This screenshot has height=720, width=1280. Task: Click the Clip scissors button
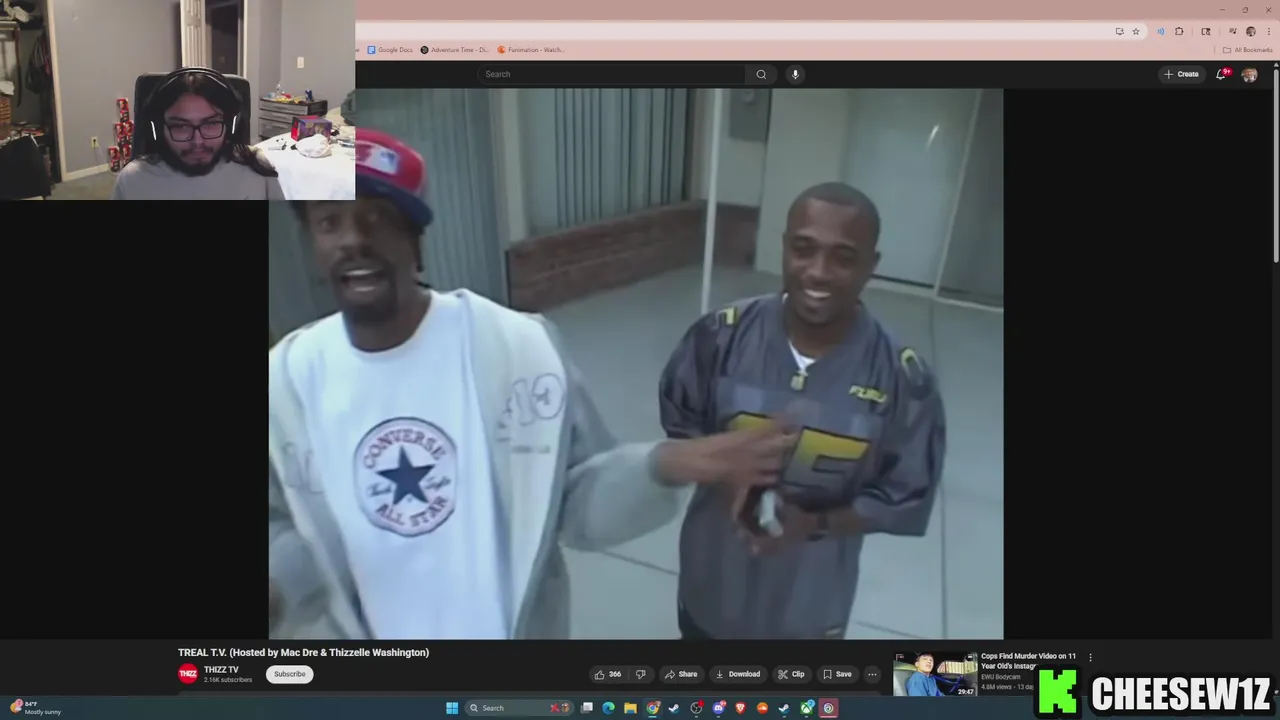pyautogui.click(x=791, y=674)
